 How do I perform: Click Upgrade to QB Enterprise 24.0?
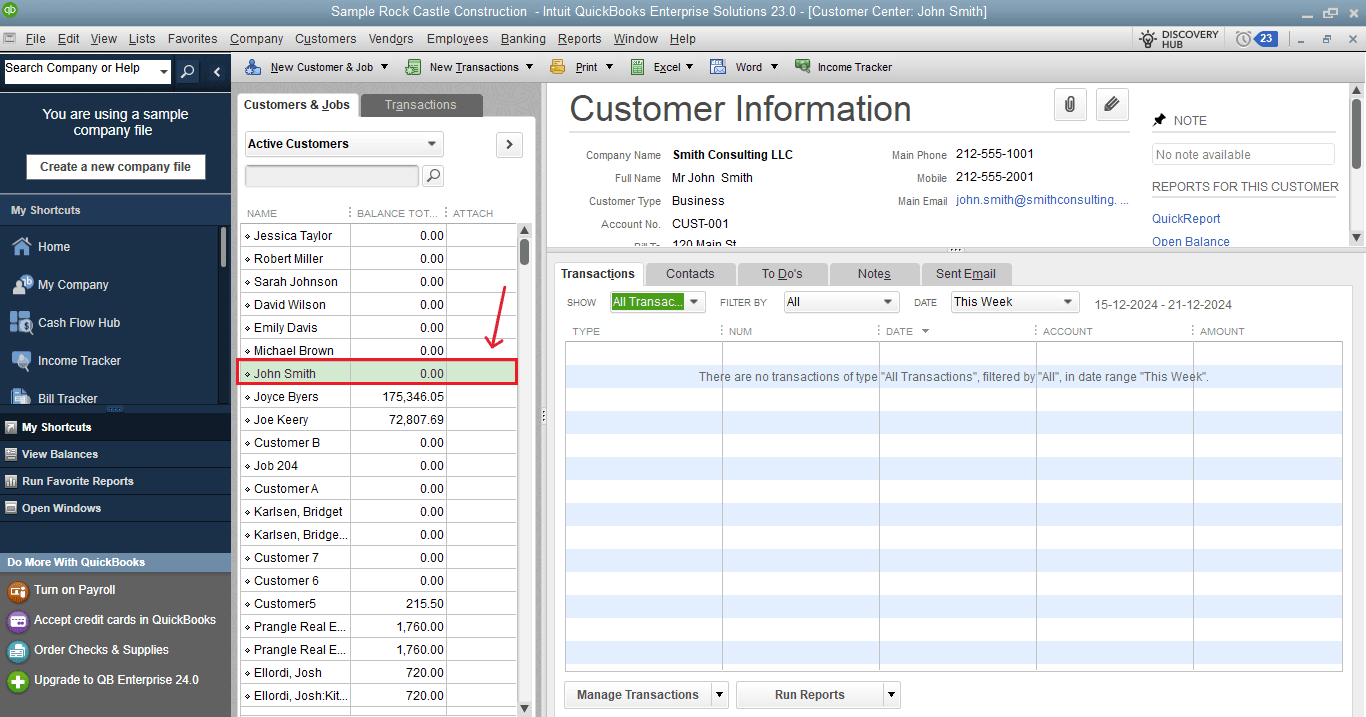point(116,680)
